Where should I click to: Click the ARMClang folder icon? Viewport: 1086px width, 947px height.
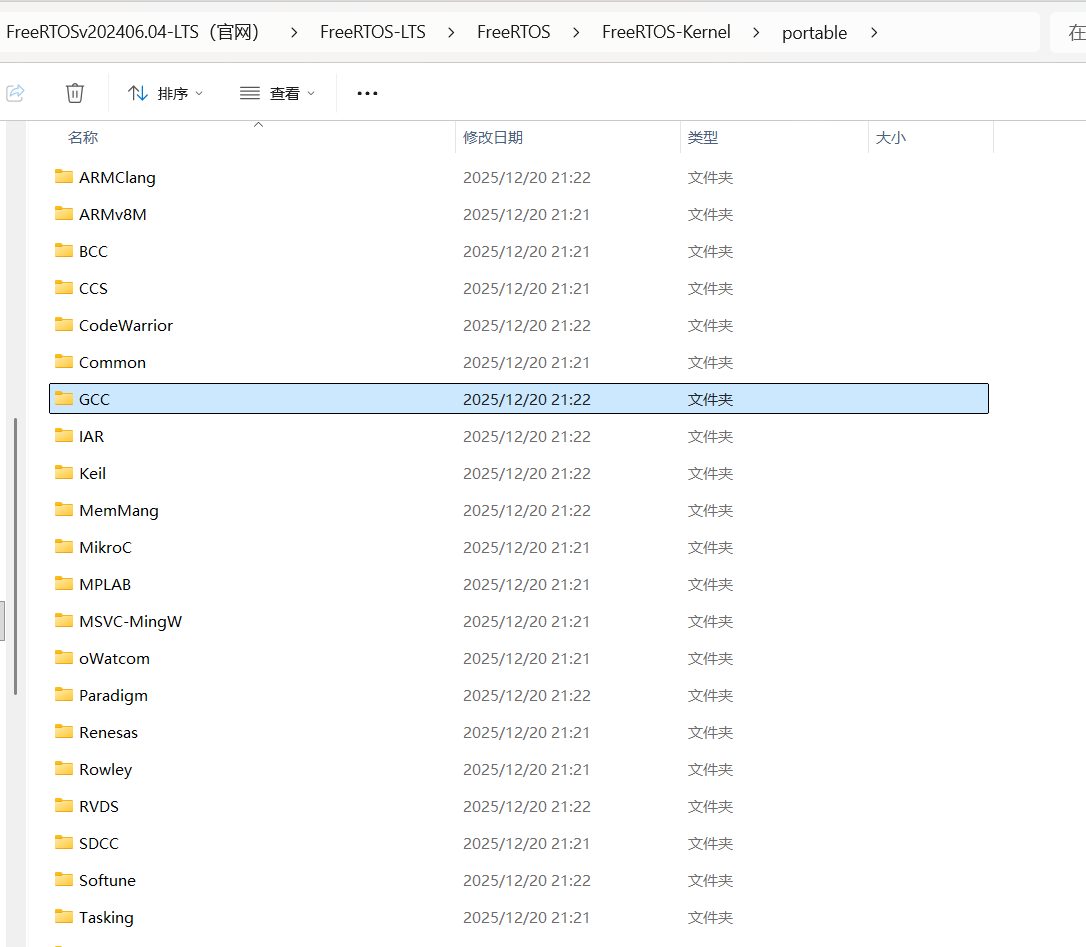(x=64, y=177)
